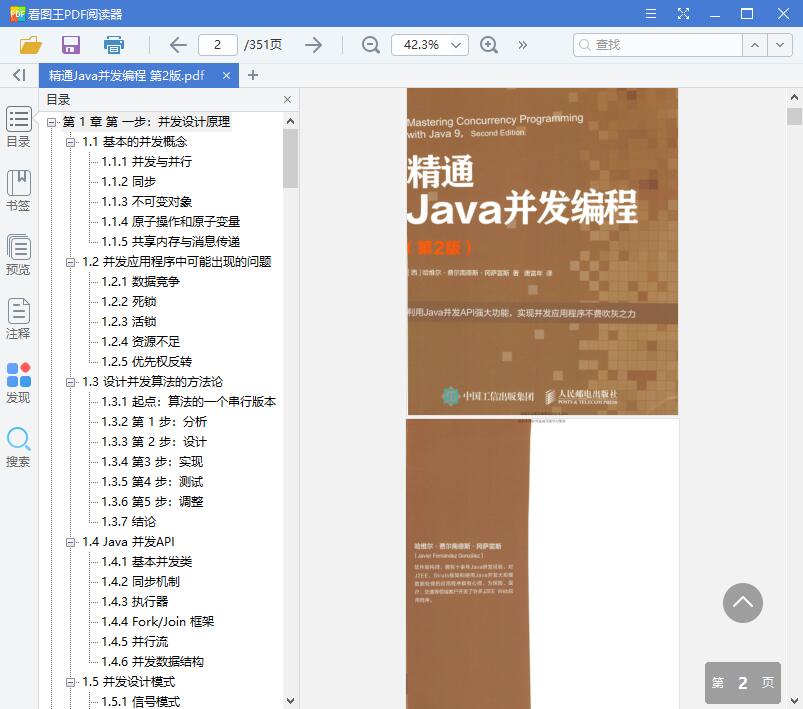Click the 查找 search box
The height and width of the screenshot is (709, 803).
coord(658,45)
